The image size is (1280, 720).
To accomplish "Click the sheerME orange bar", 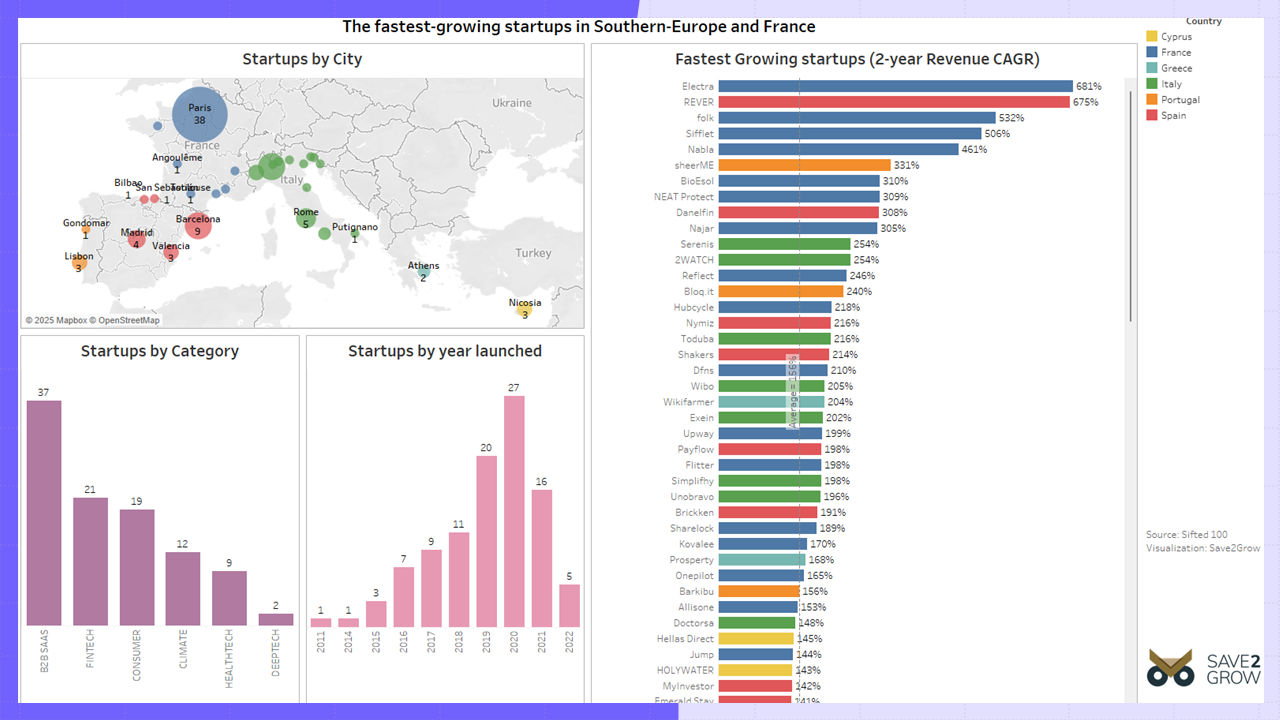I will [805, 165].
